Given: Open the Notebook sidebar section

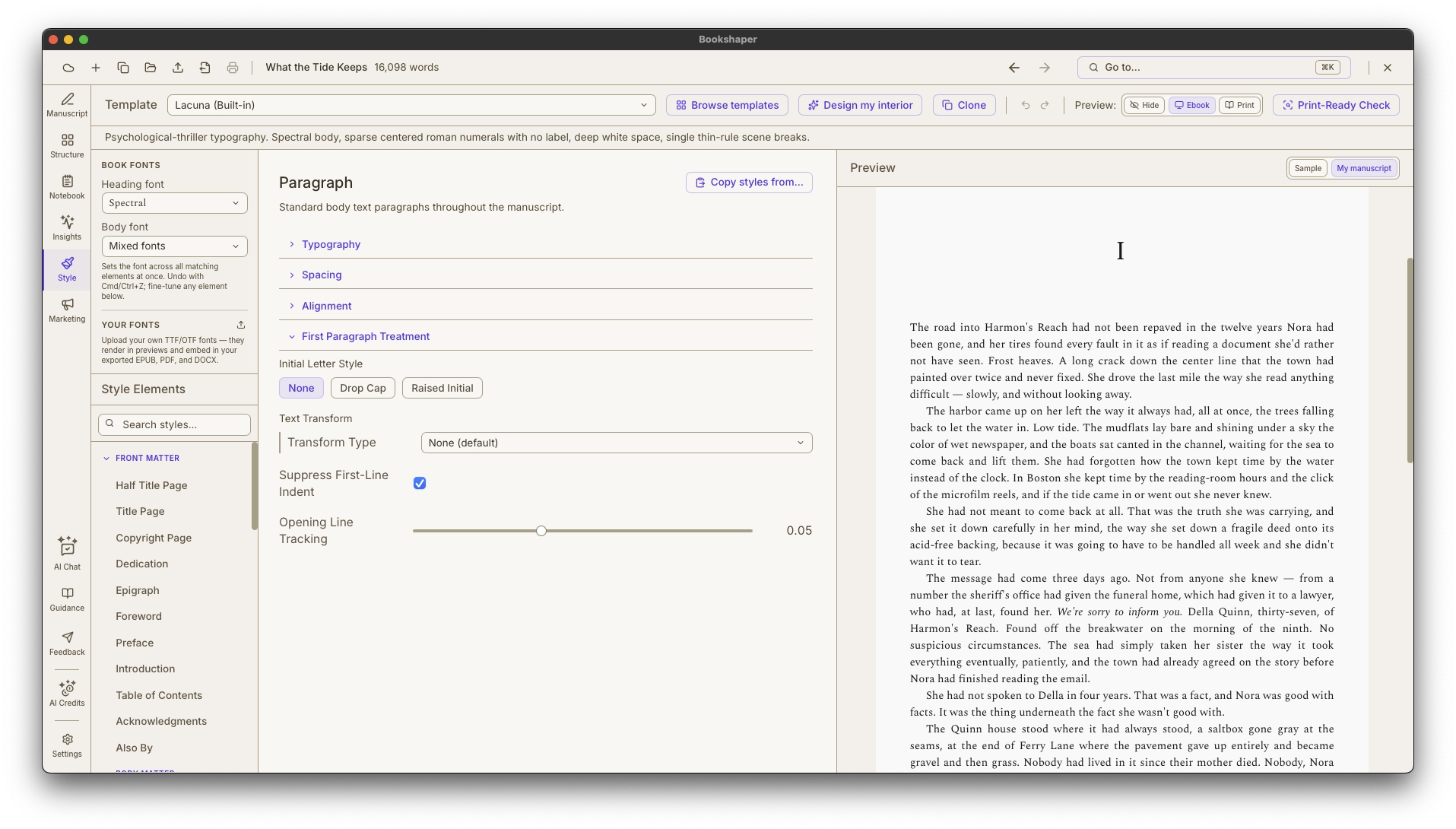Looking at the screenshot, I should click(67, 187).
